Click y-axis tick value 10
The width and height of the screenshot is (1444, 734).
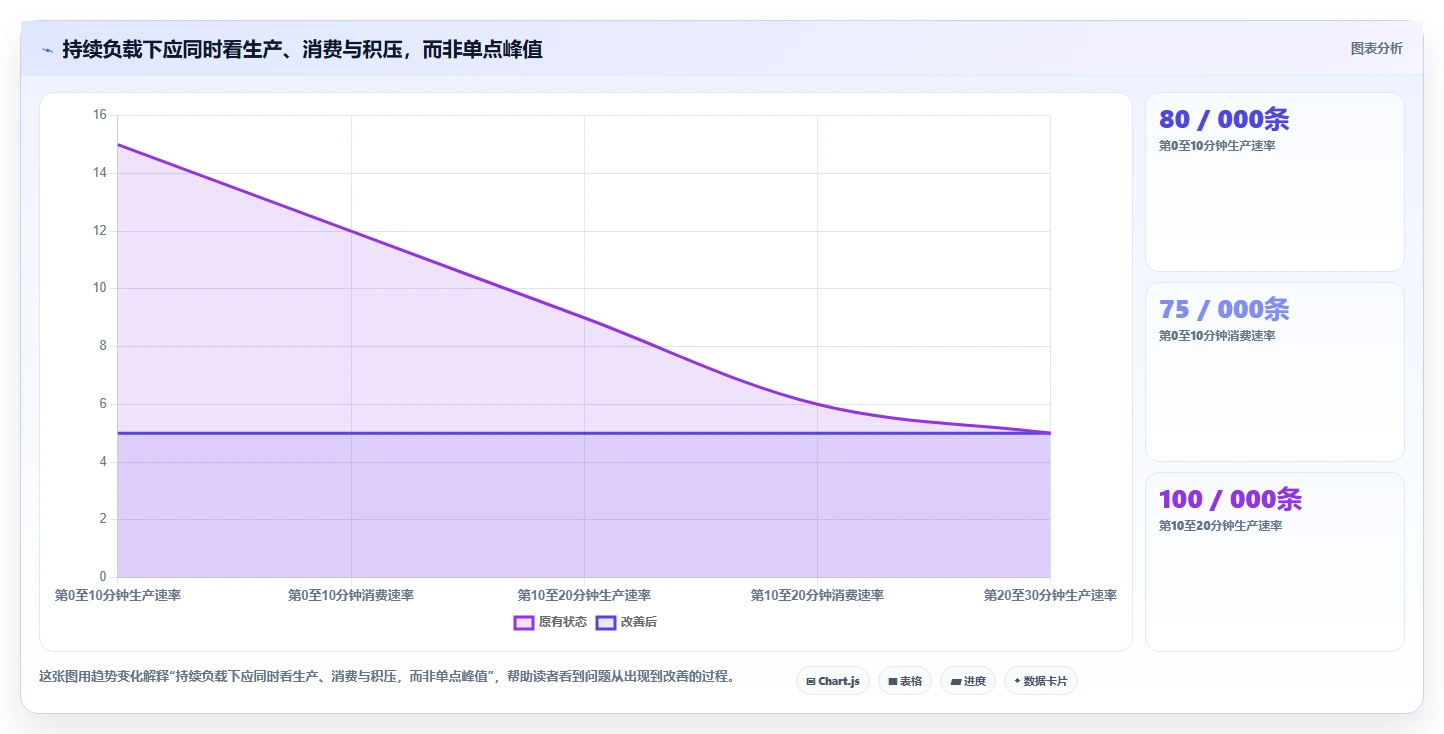(99, 288)
